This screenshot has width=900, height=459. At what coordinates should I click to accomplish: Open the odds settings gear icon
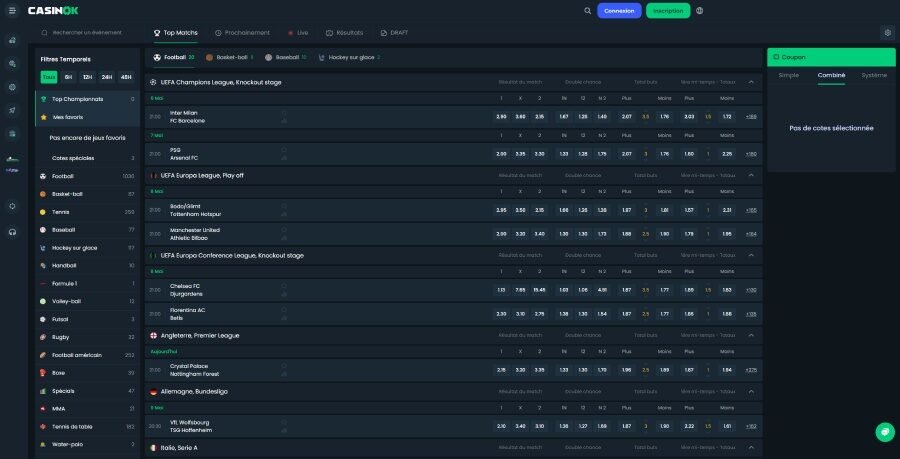[887, 33]
